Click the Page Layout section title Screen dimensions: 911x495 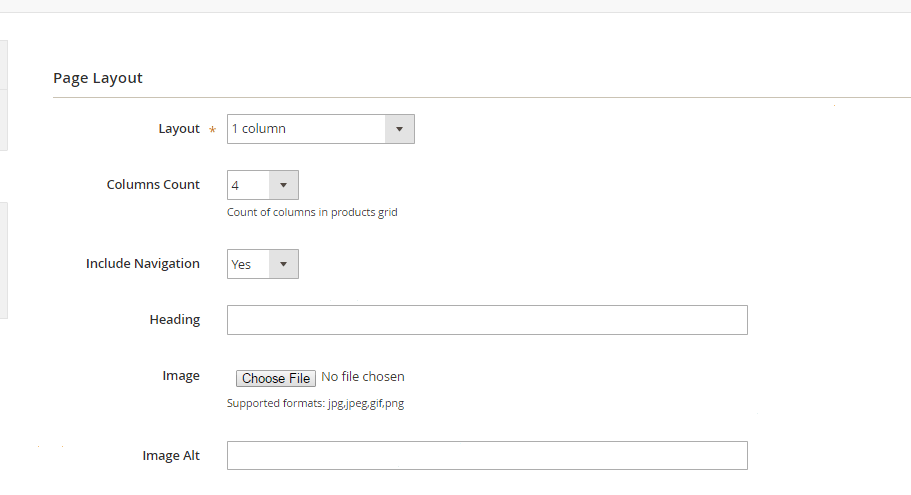point(98,78)
